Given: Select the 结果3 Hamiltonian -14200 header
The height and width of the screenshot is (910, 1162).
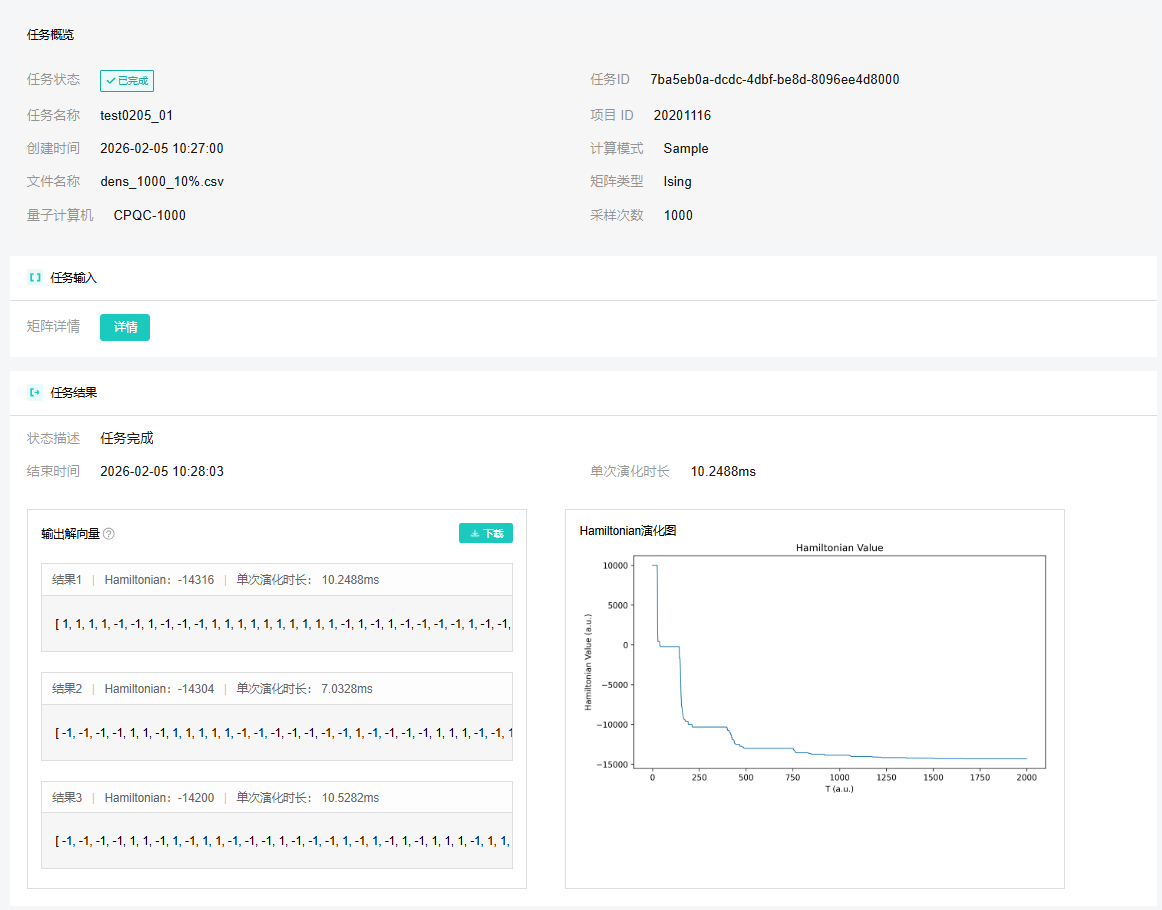Looking at the screenshot, I should 277,797.
